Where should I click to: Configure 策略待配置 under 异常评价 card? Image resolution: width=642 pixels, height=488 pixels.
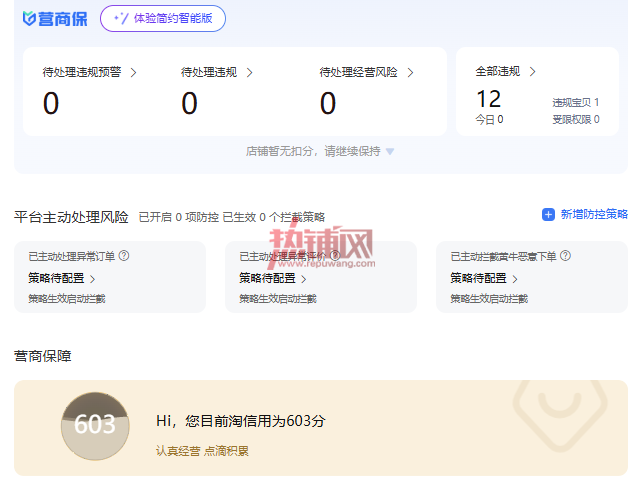tap(273, 278)
